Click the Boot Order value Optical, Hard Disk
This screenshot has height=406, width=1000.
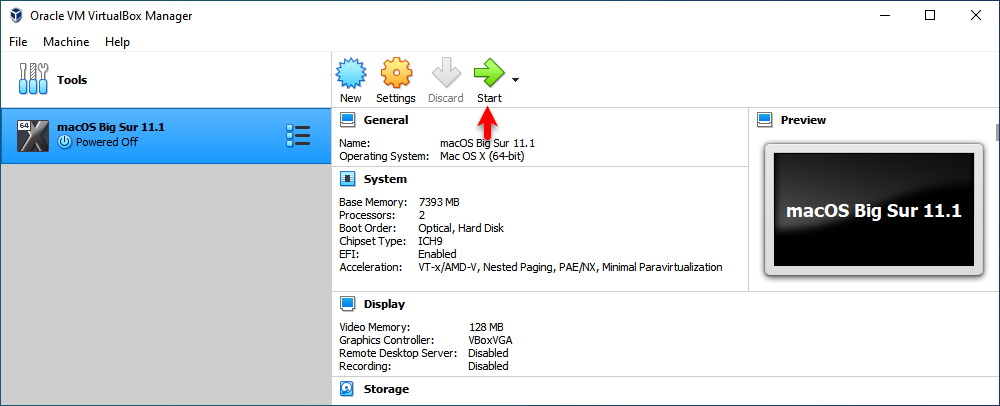tap(461, 228)
